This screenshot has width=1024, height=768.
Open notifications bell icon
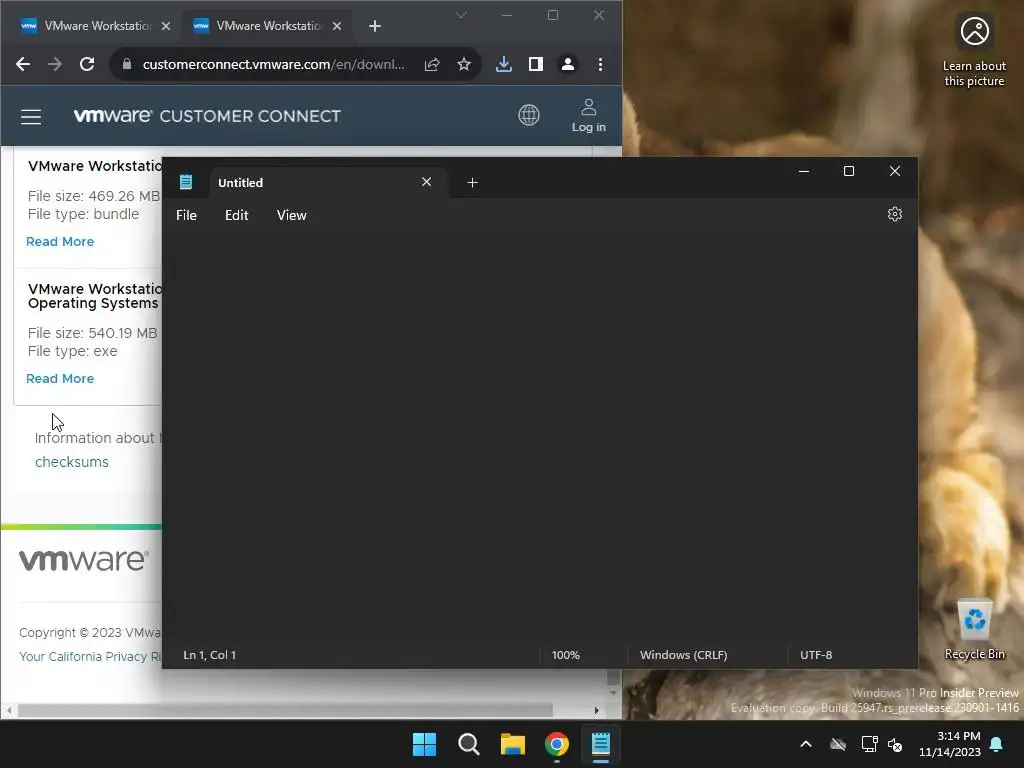click(997, 744)
